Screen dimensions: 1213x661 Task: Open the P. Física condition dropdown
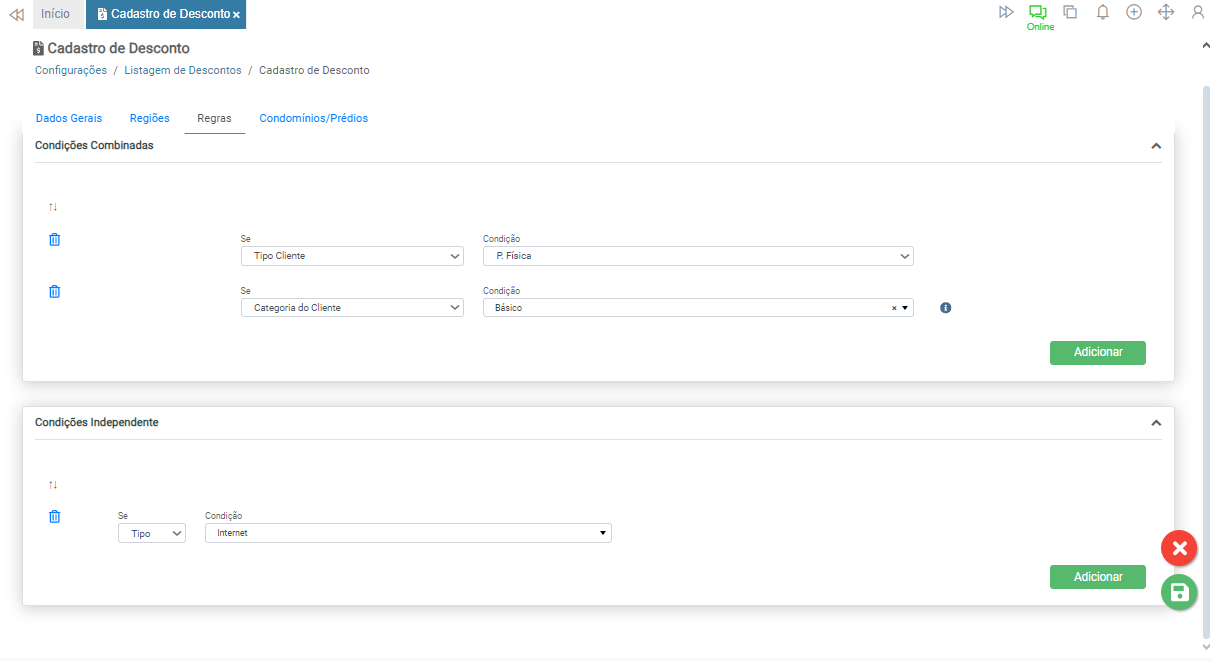[697, 256]
